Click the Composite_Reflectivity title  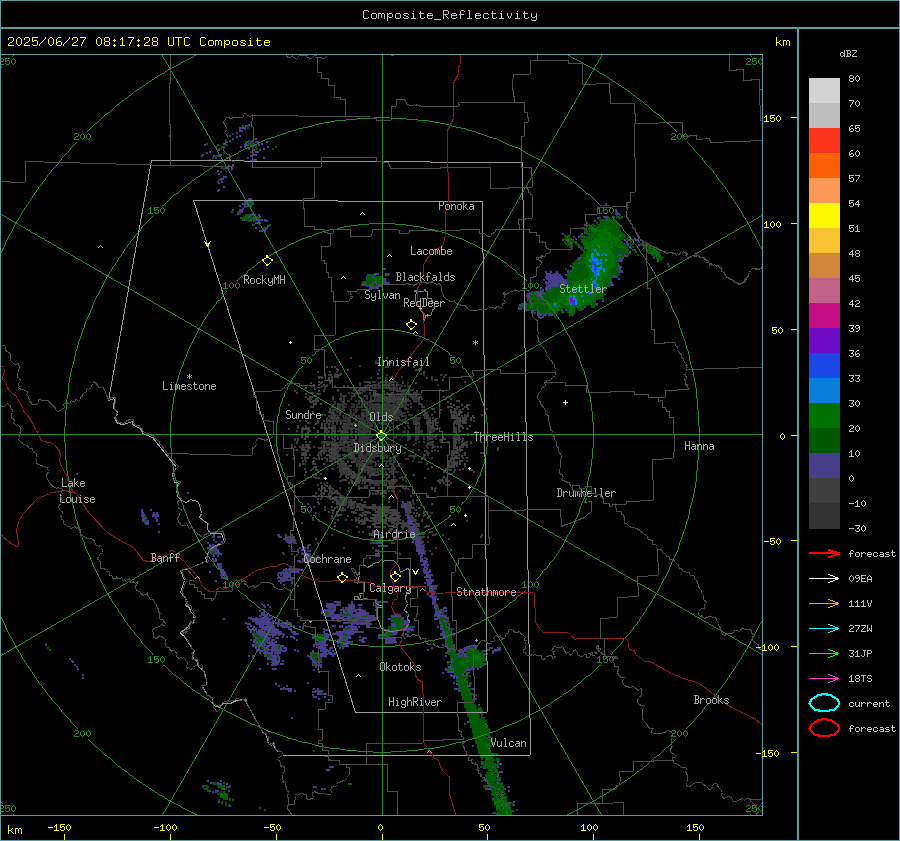[x=450, y=15]
